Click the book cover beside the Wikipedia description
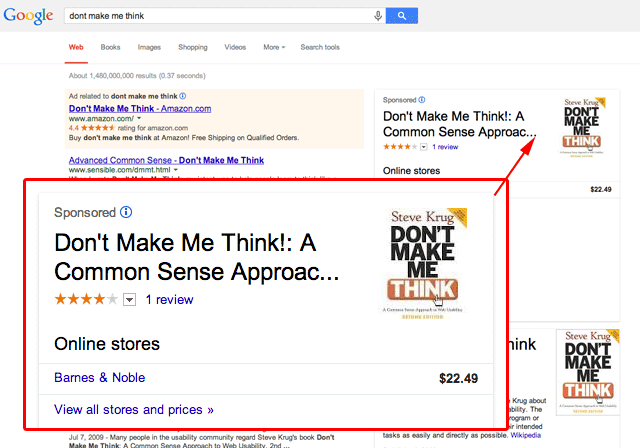The width and height of the screenshot is (640, 448). coord(588,372)
